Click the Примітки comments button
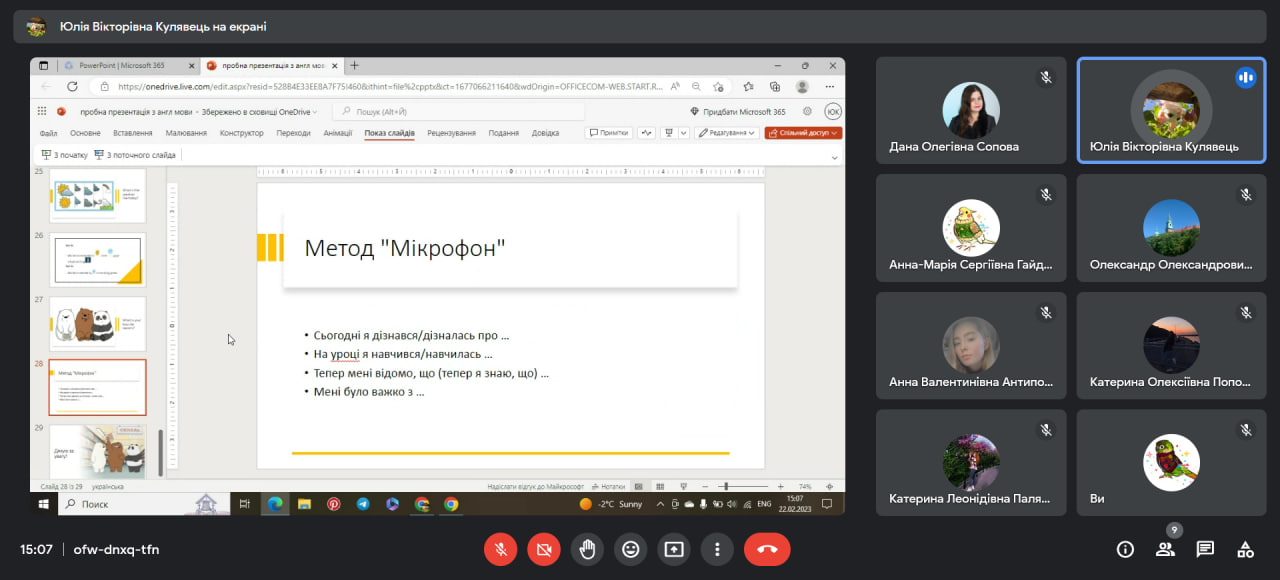1280x580 pixels. pos(608,133)
